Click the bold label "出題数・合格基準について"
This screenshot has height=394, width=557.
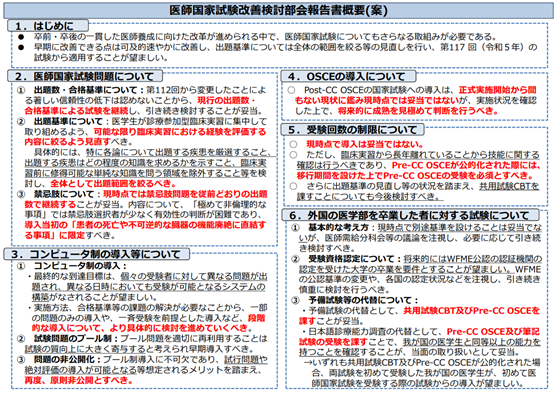click(x=86, y=90)
